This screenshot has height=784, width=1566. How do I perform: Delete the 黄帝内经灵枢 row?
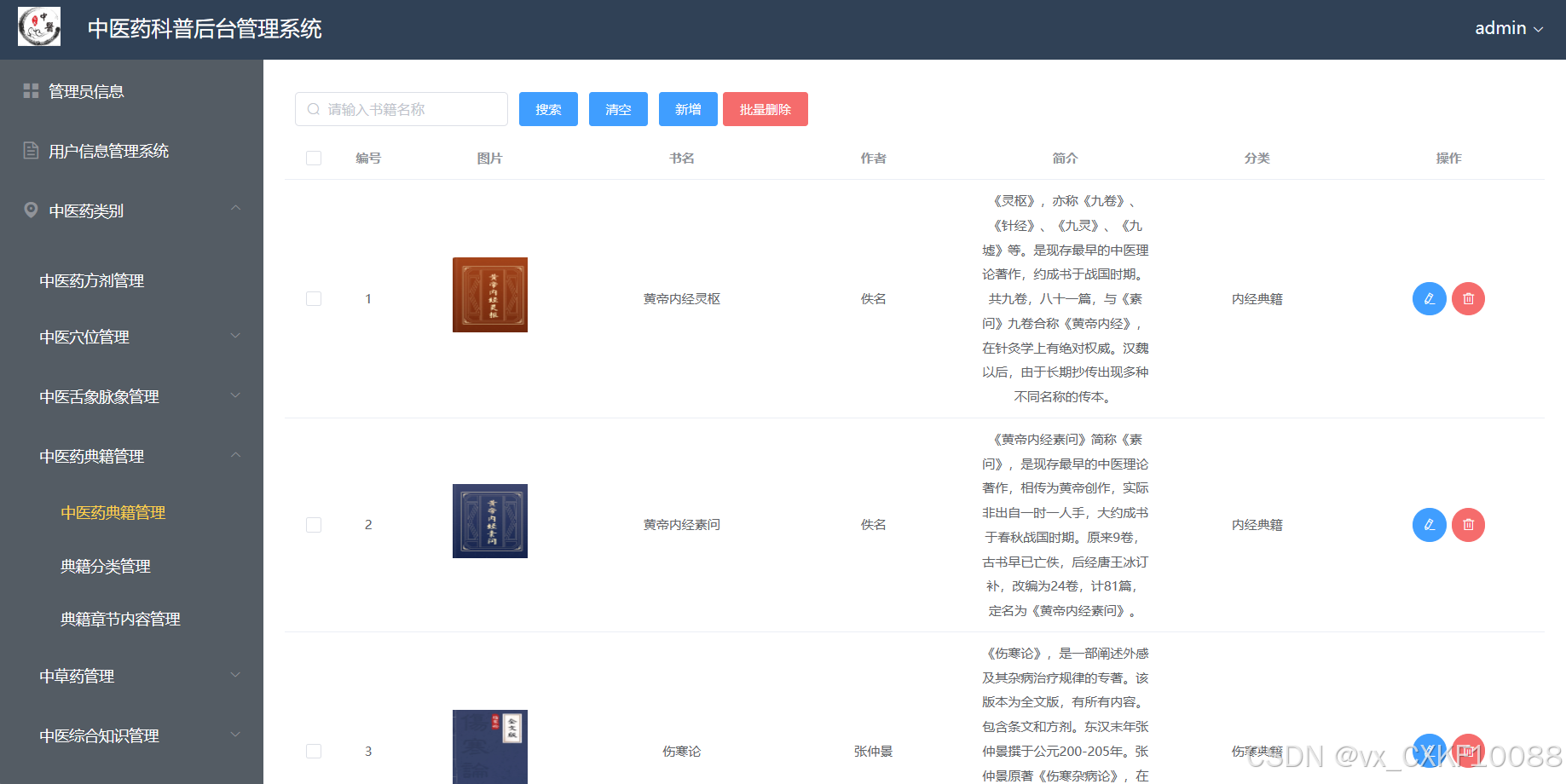pos(1469,299)
